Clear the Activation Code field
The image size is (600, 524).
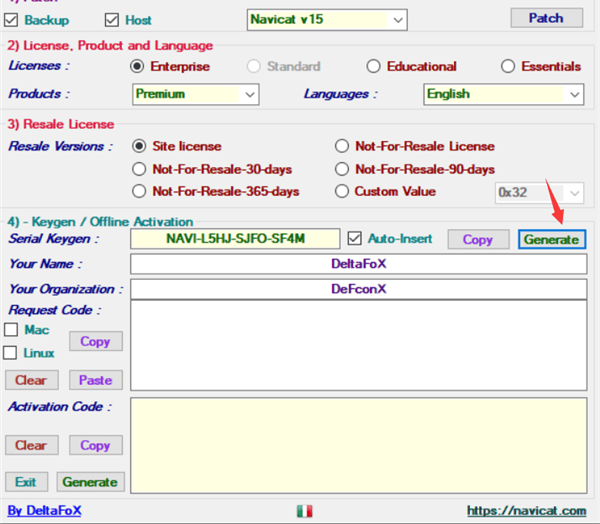pos(32,445)
